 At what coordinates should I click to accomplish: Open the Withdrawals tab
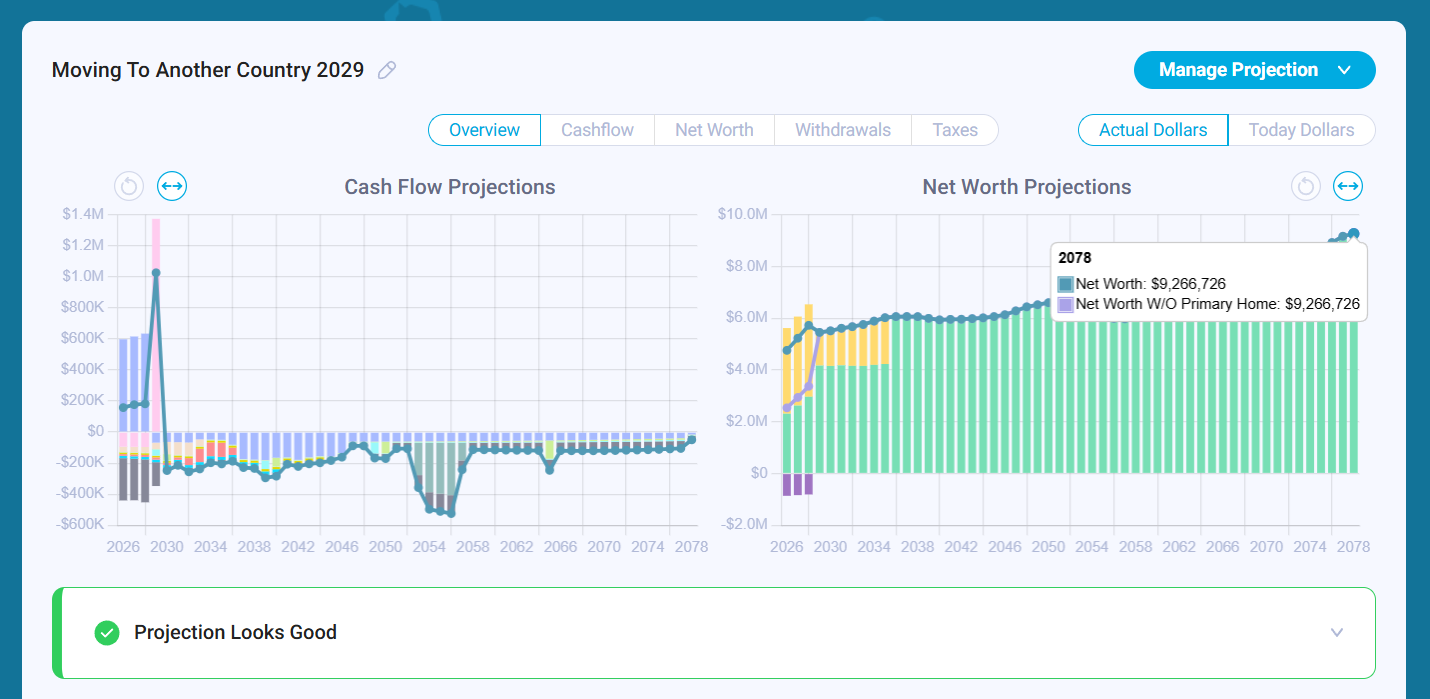click(x=843, y=130)
